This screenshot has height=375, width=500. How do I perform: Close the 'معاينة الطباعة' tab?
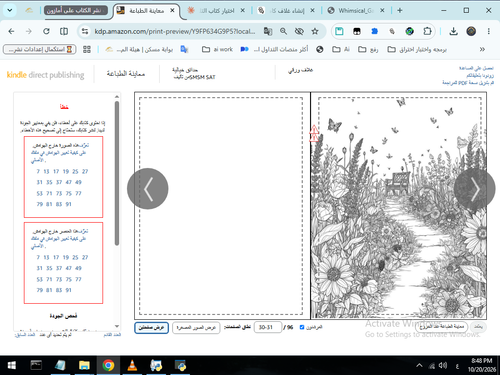coord(172,10)
